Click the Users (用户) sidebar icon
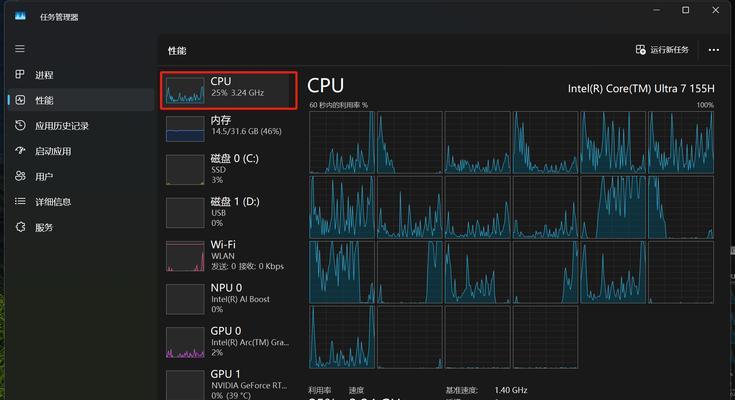 20,176
